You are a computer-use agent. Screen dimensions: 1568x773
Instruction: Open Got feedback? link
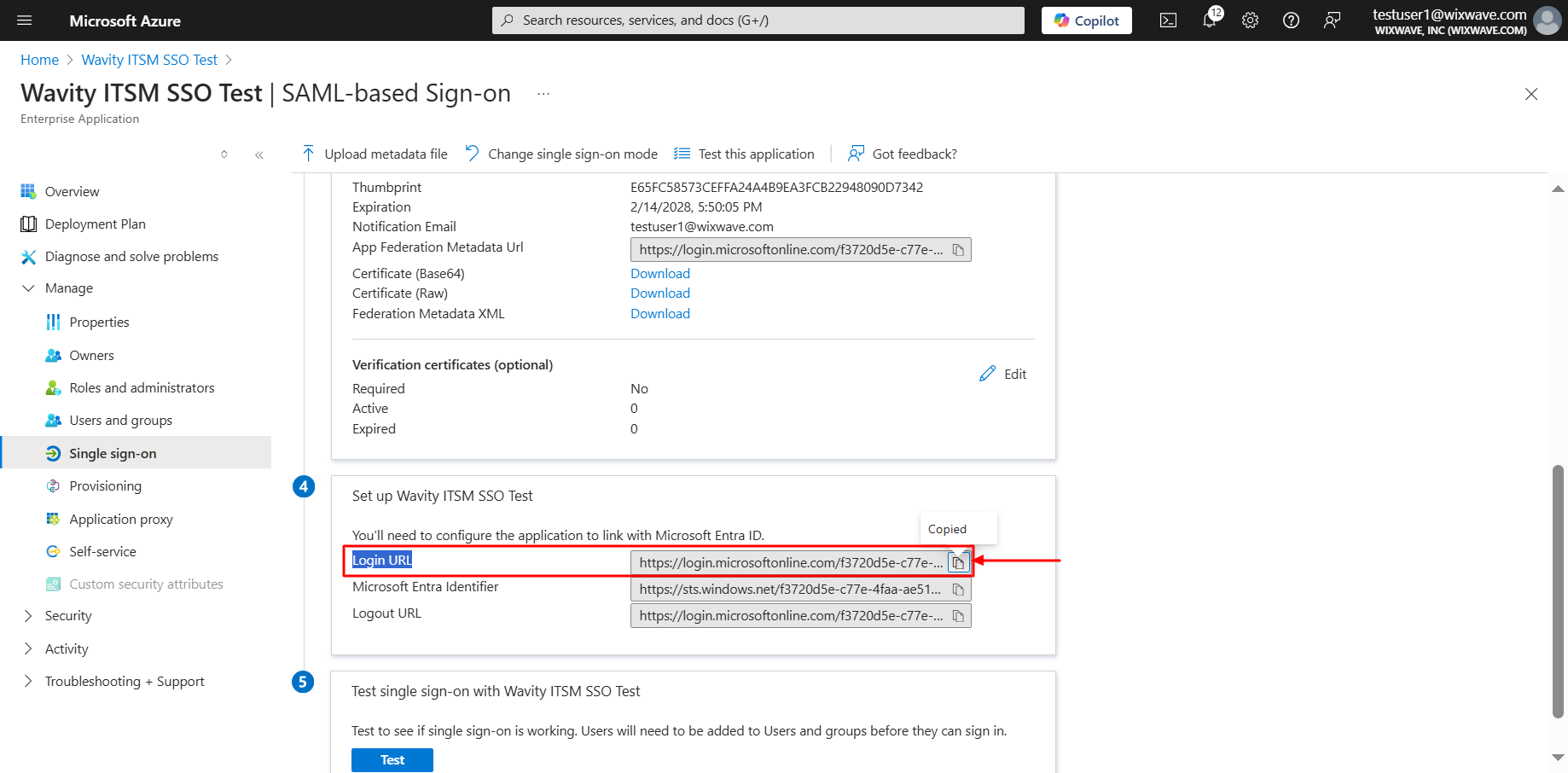[902, 154]
